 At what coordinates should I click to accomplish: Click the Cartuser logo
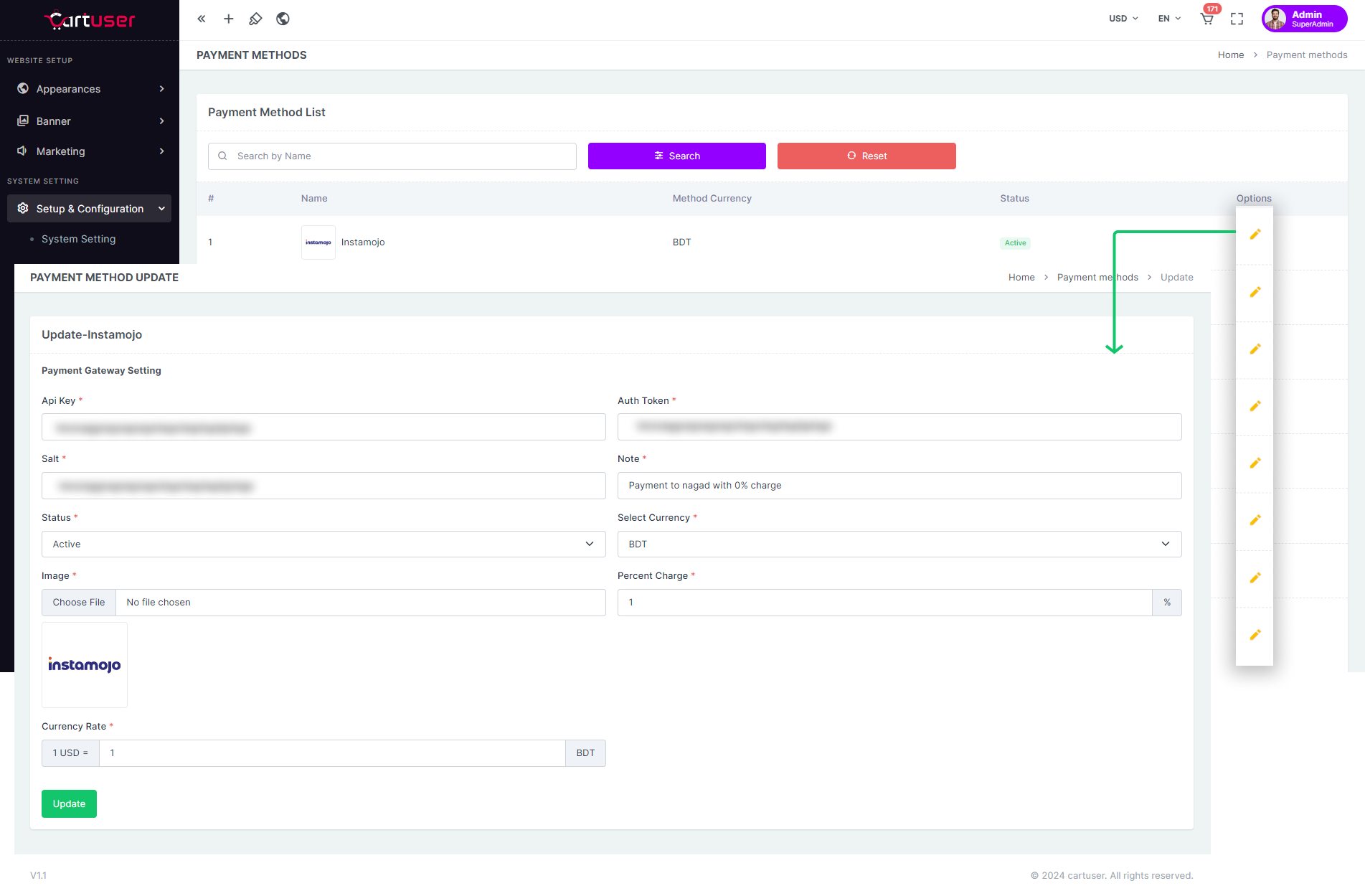pos(90,20)
